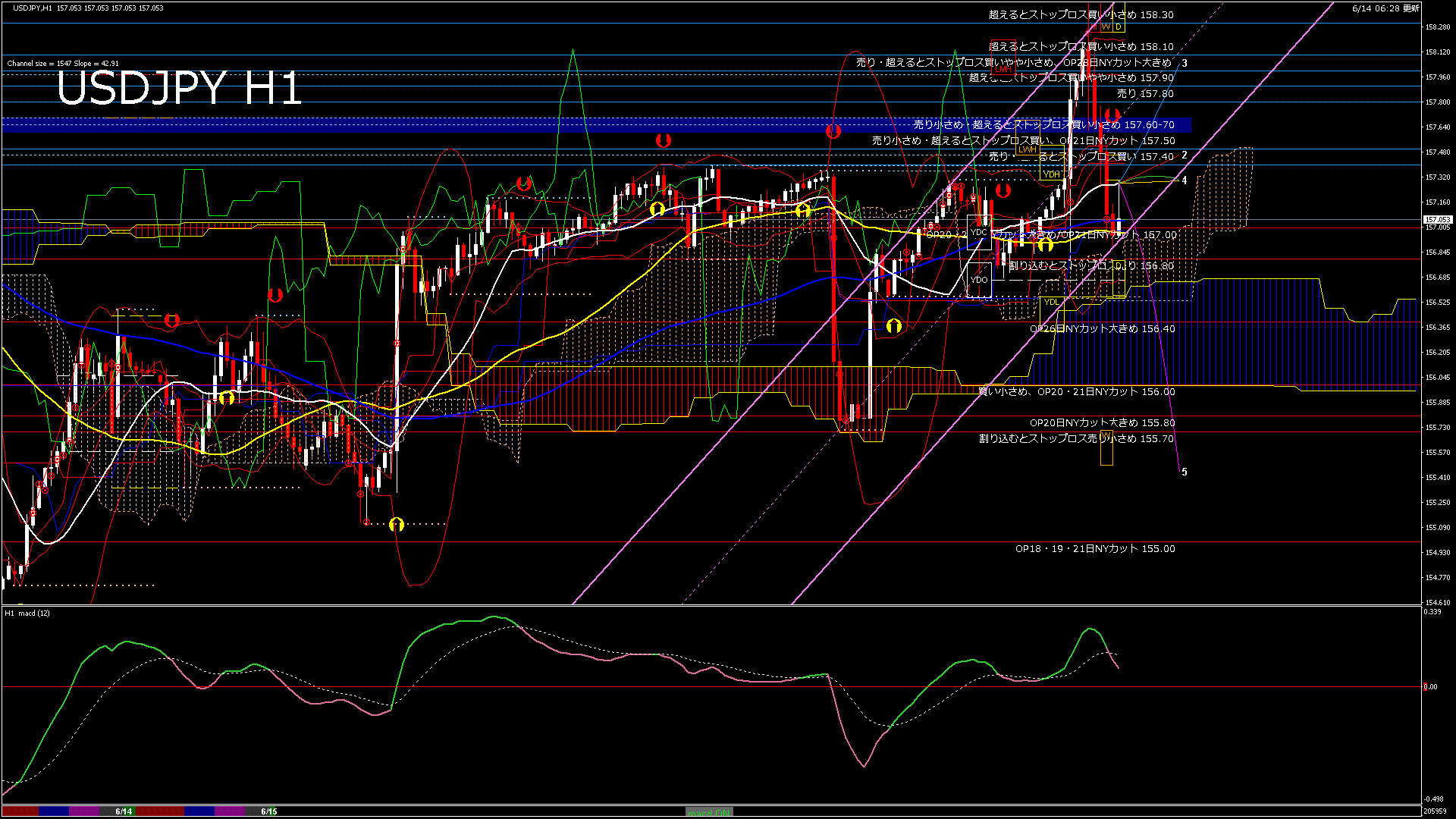Screen dimensions: 1456x819
Task: Click the current price tag 157.053
Action: tap(1437, 220)
